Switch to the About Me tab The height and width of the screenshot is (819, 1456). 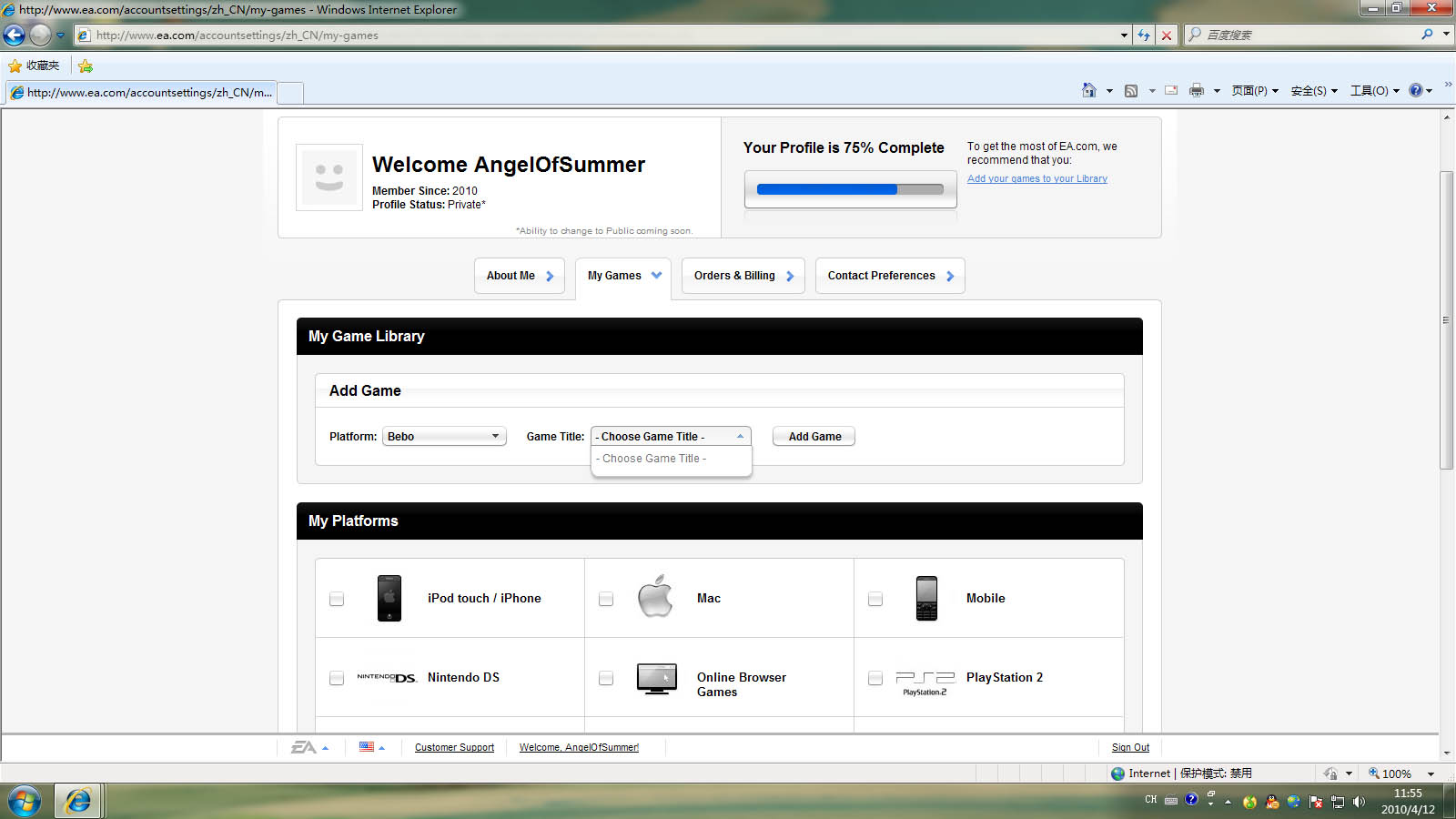(x=520, y=276)
